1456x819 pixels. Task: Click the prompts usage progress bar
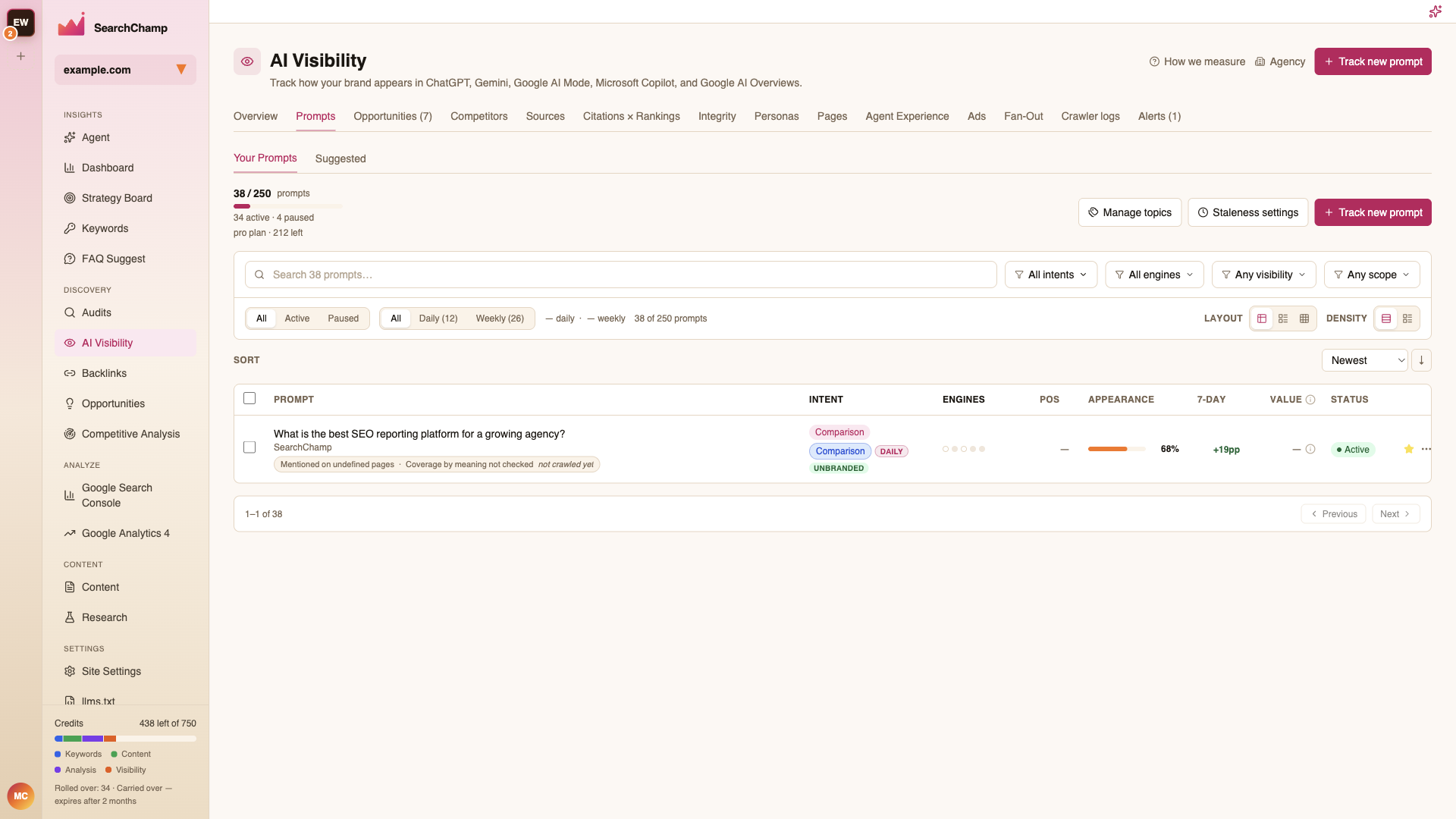pyautogui.click(x=288, y=206)
